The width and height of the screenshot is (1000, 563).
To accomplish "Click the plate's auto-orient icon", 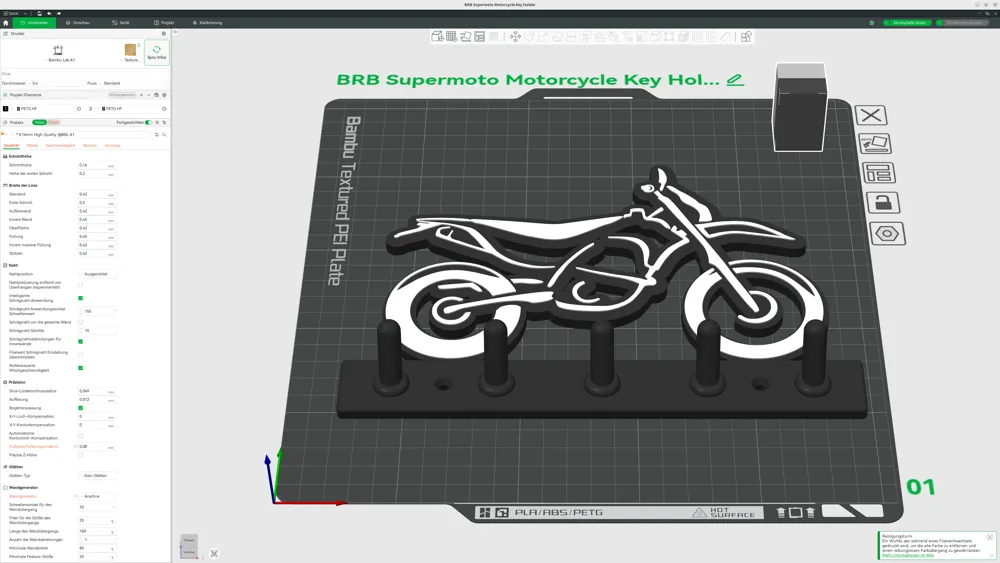I will click(874, 143).
